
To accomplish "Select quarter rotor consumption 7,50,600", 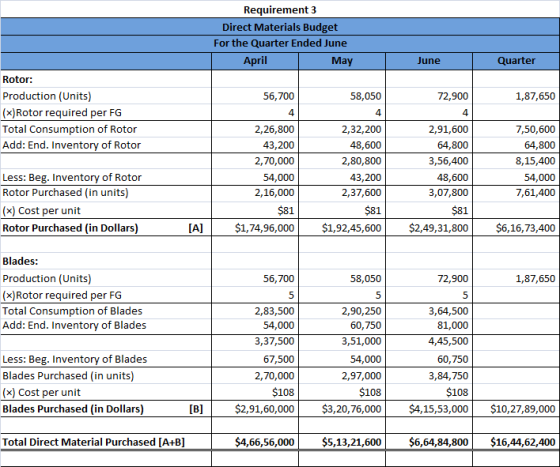I will 535,129.
